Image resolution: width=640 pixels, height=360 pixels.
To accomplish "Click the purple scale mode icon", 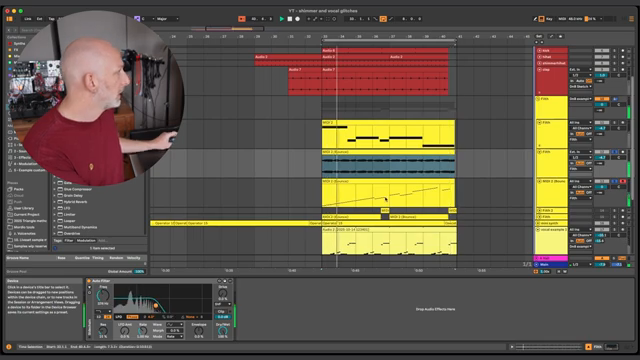I will click(x=137, y=19).
